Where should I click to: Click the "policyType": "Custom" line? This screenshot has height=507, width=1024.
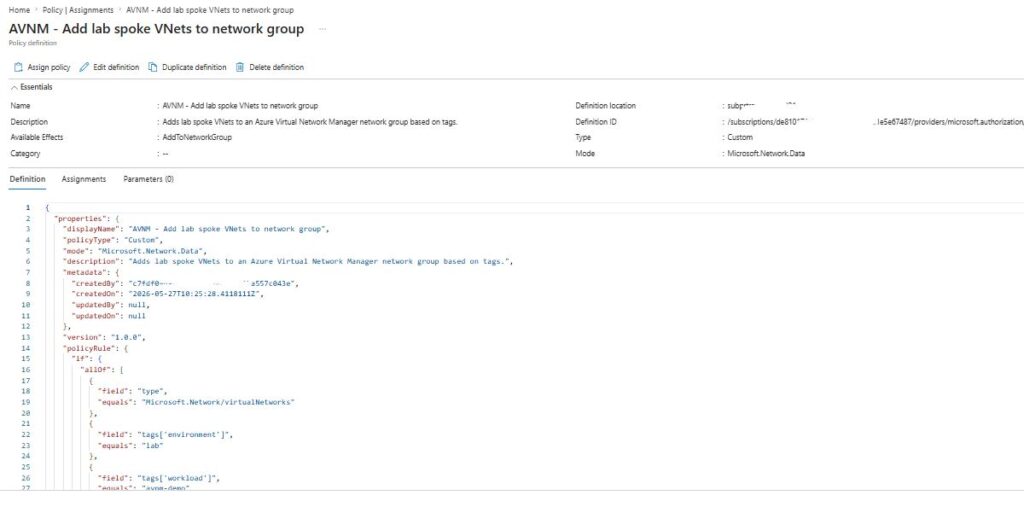click(113, 240)
